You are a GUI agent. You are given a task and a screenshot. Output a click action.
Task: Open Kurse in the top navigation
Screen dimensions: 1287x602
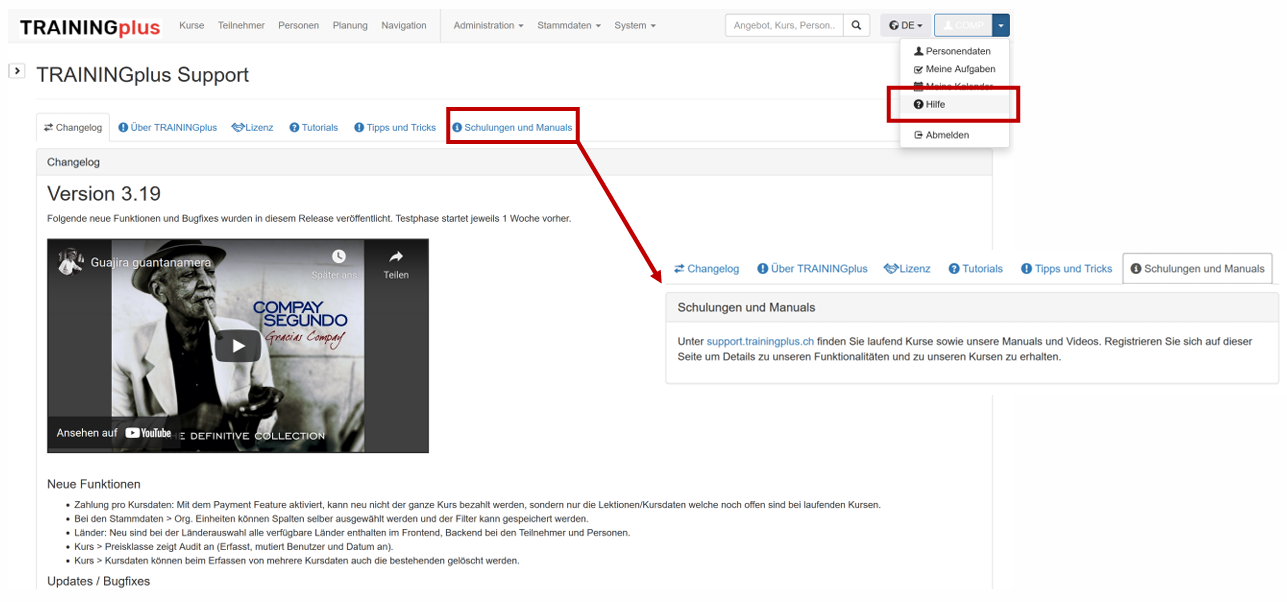click(x=192, y=26)
